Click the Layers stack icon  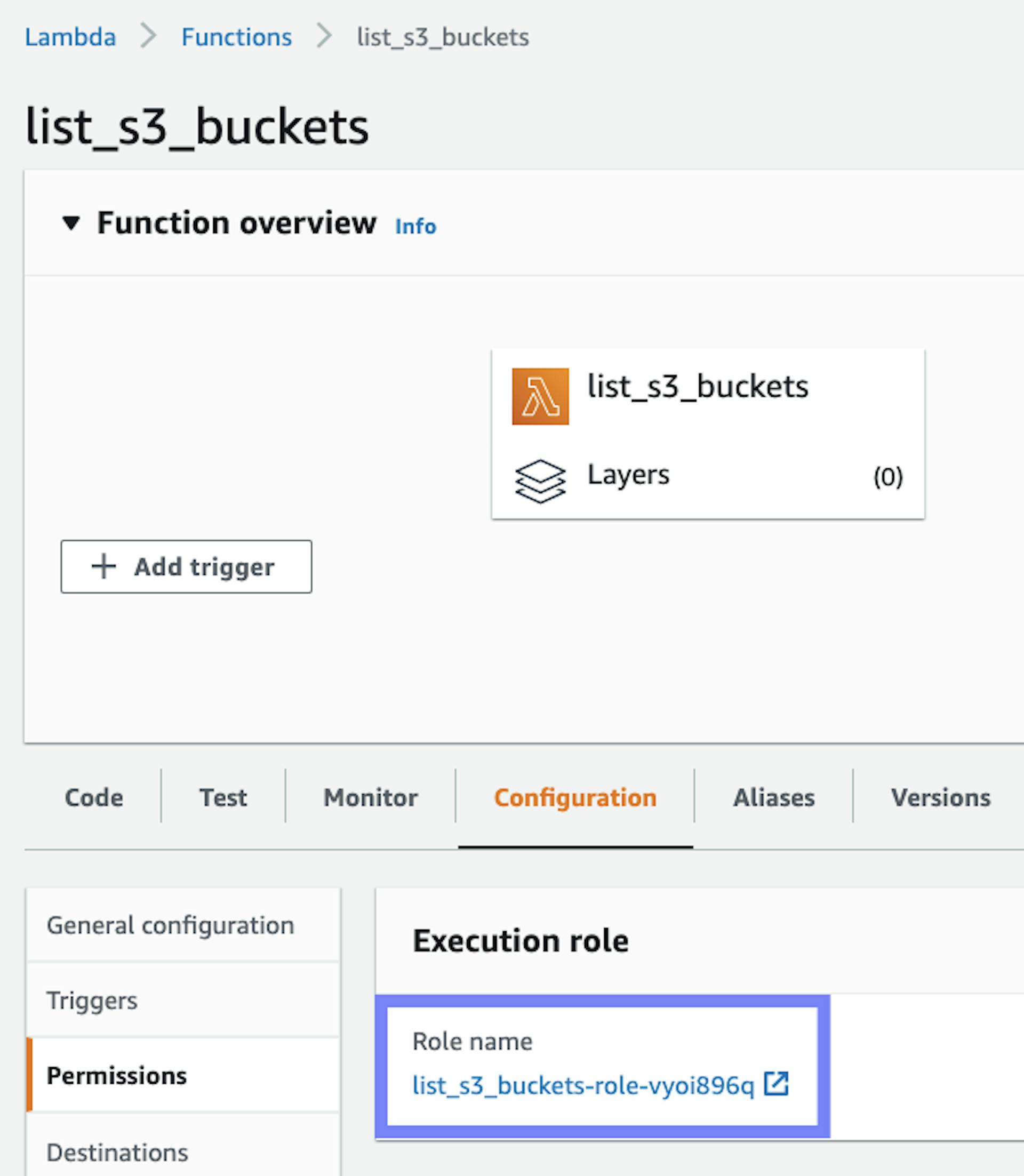click(x=540, y=481)
